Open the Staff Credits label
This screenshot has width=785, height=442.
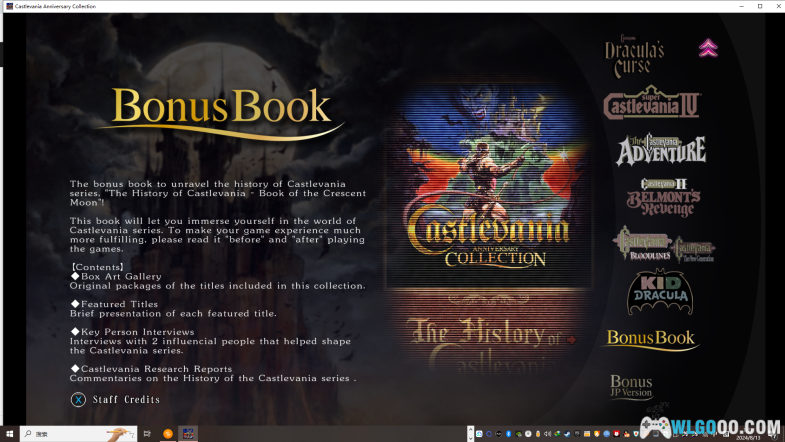[126, 400]
